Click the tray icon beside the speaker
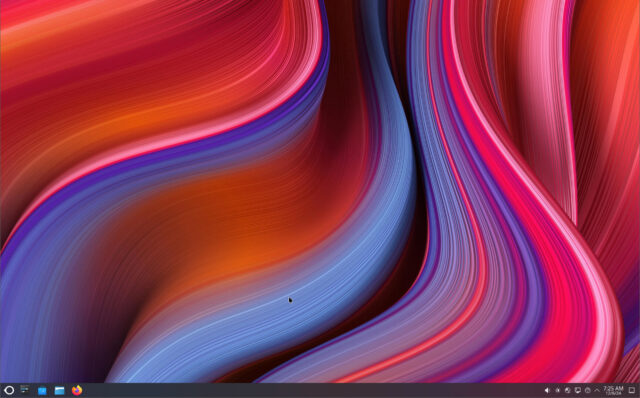The image size is (640, 398). tap(558, 391)
